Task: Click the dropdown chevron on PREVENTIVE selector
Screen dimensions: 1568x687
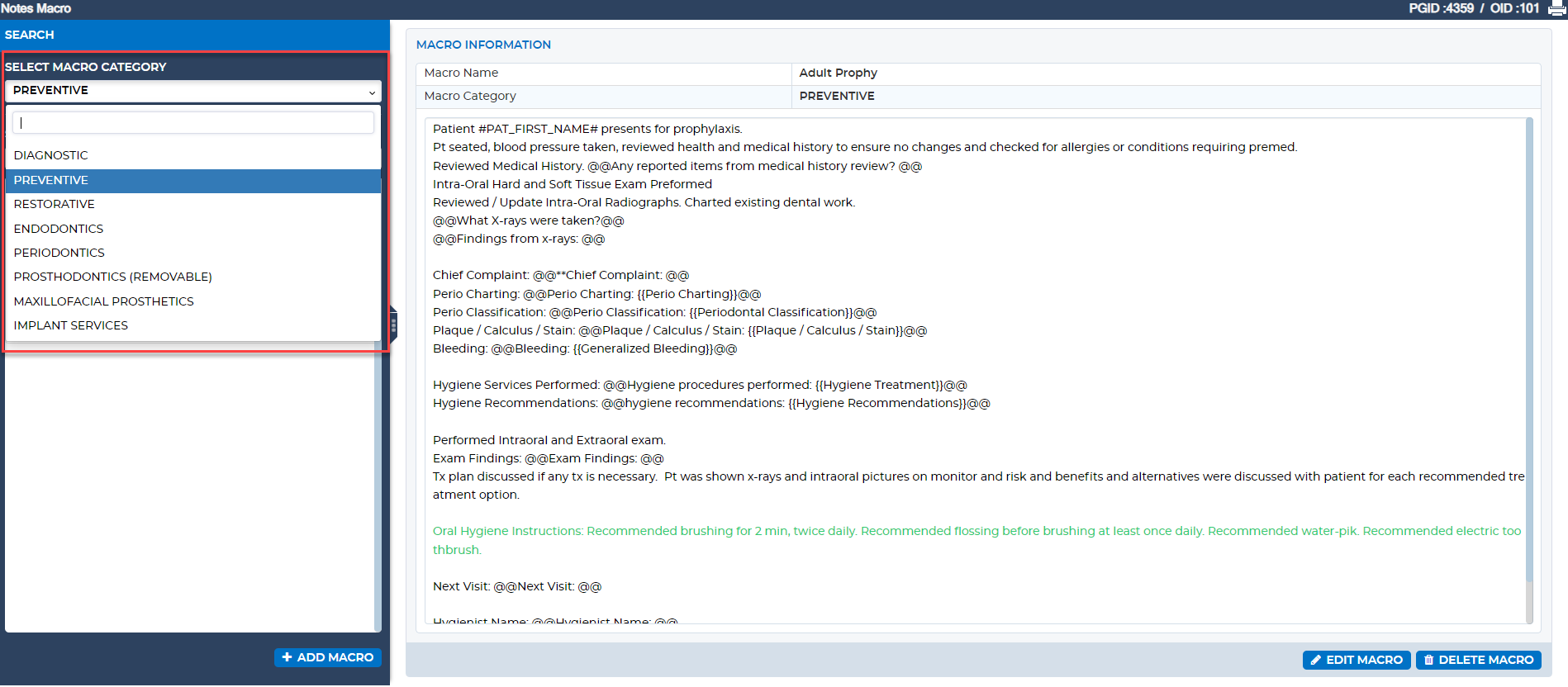Action: tap(372, 92)
